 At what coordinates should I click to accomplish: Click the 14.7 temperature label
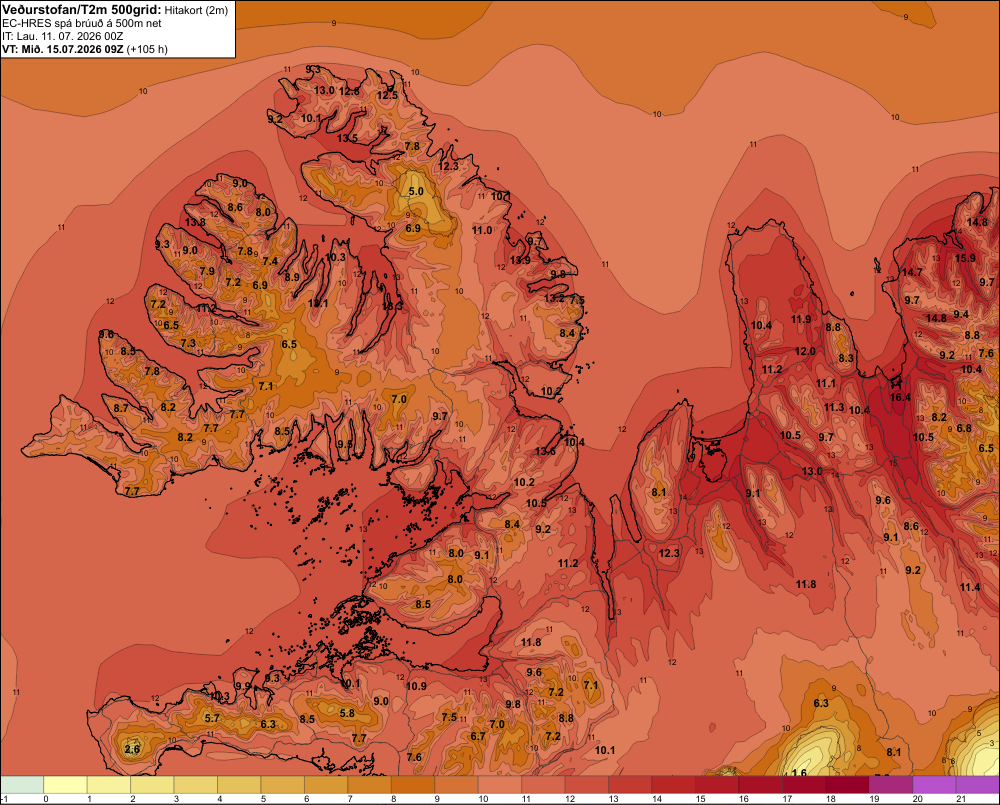(x=912, y=272)
